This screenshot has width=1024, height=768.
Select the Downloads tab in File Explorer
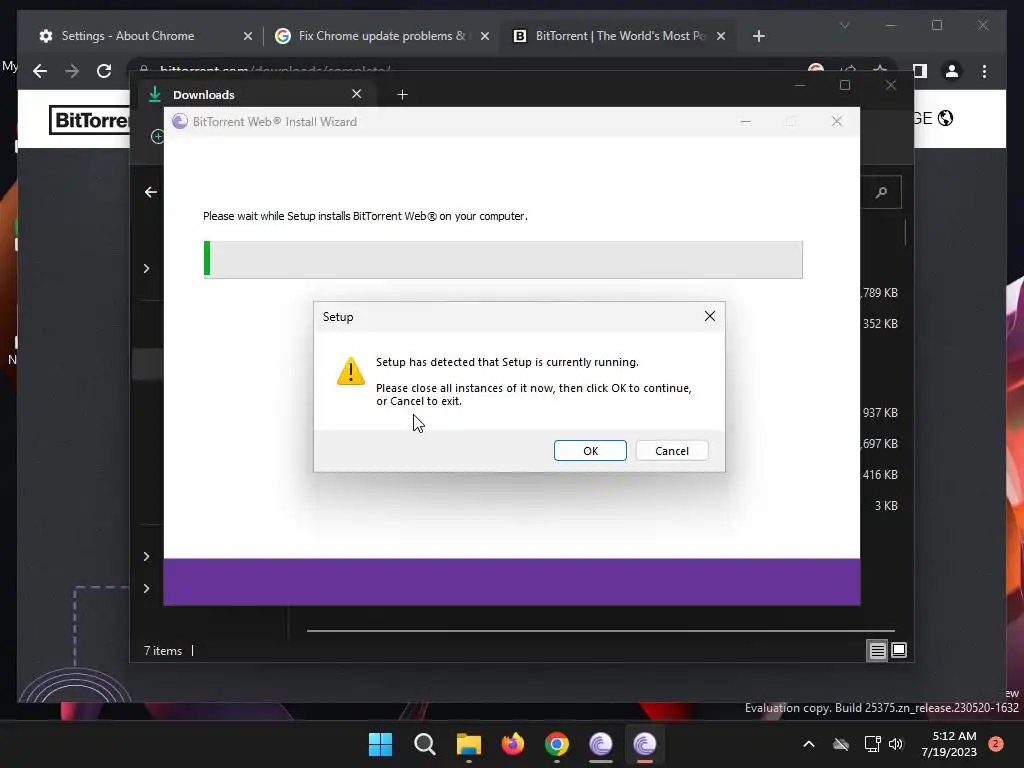256,95
